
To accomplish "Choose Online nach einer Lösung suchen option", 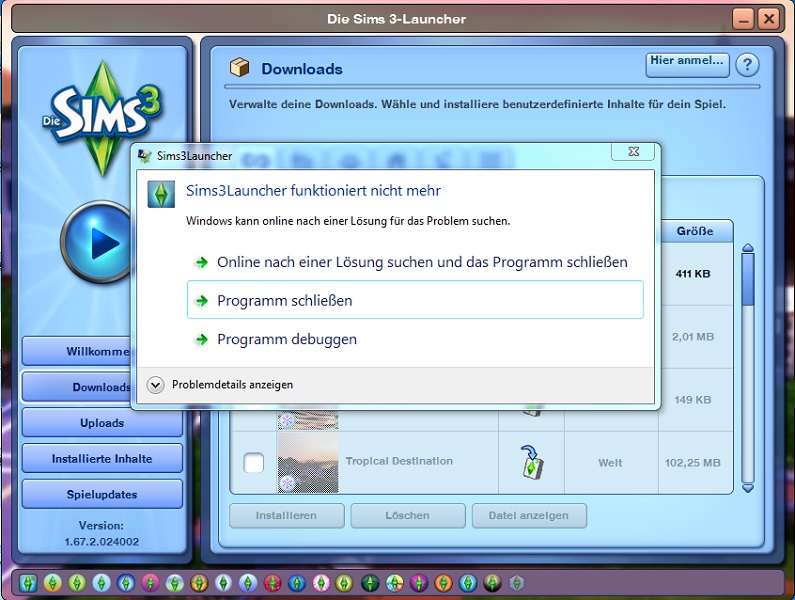I will [x=415, y=262].
